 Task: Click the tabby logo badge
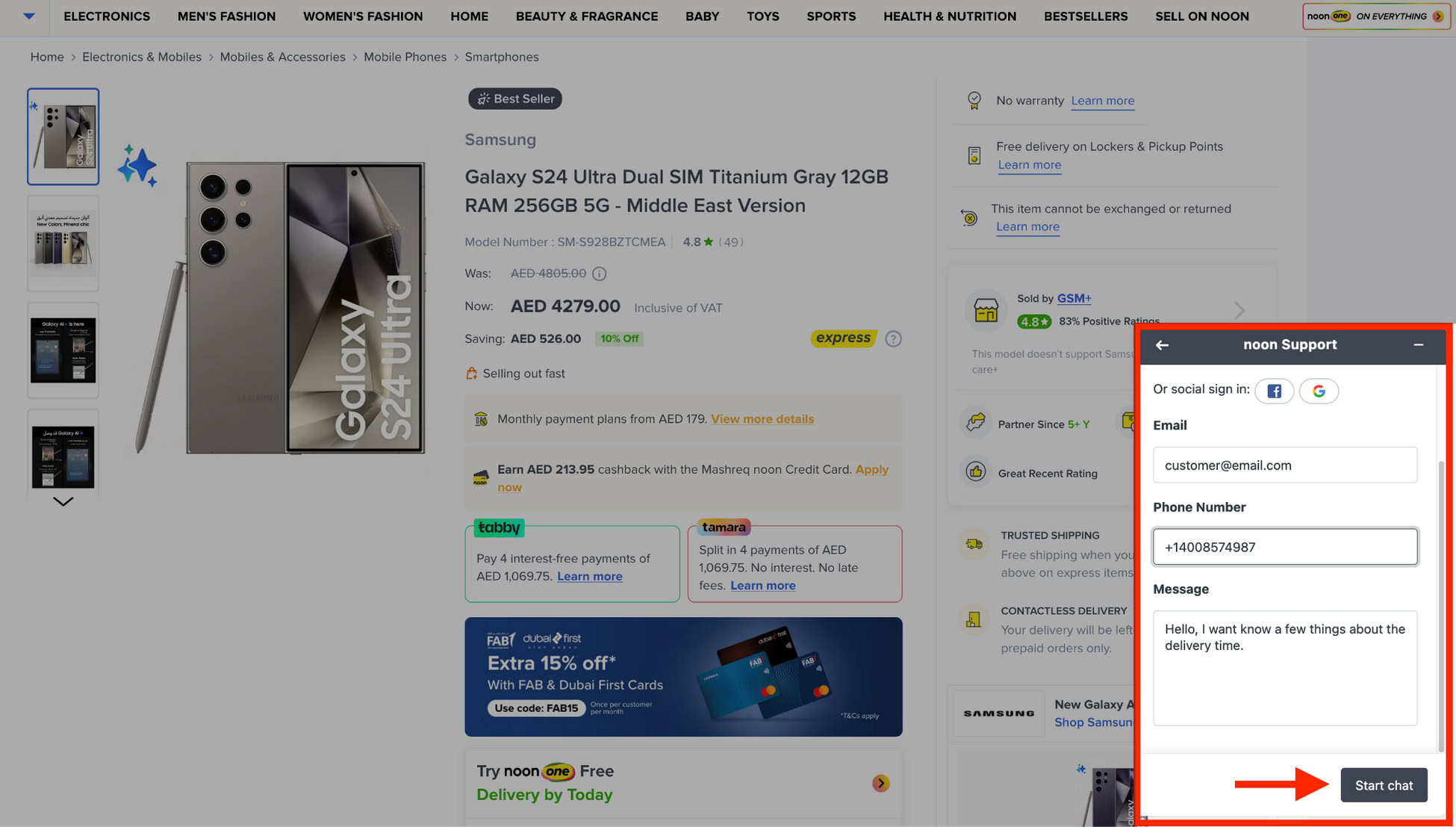(x=499, y=527)
